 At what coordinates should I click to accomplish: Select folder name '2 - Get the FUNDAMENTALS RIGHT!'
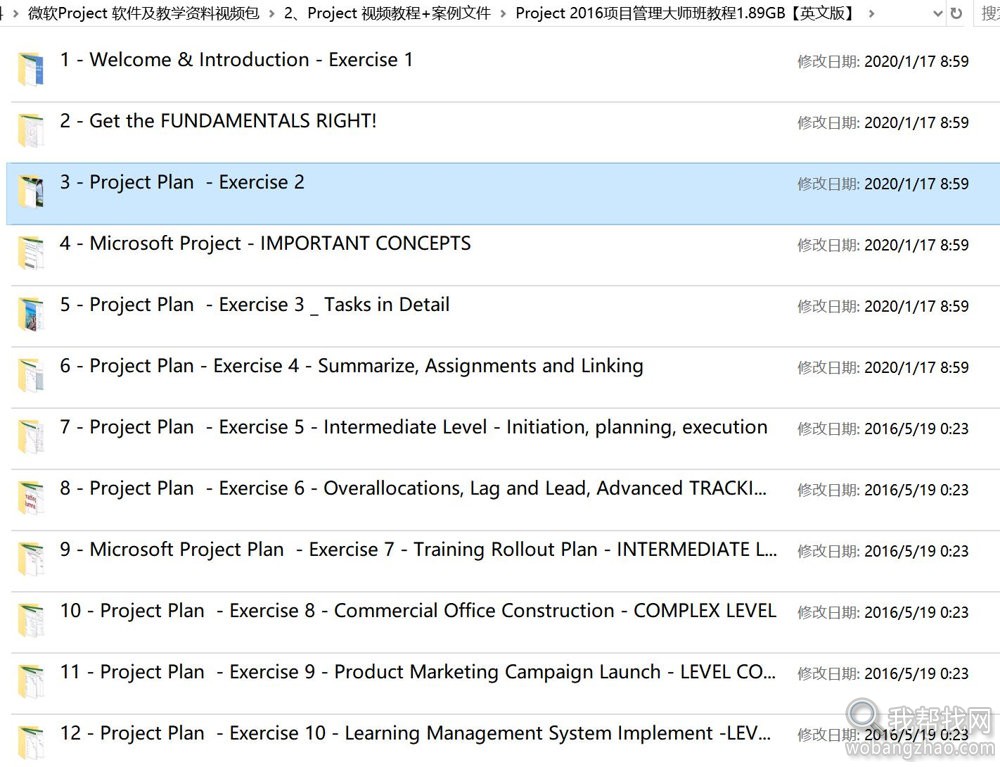(x=218, y=121)
